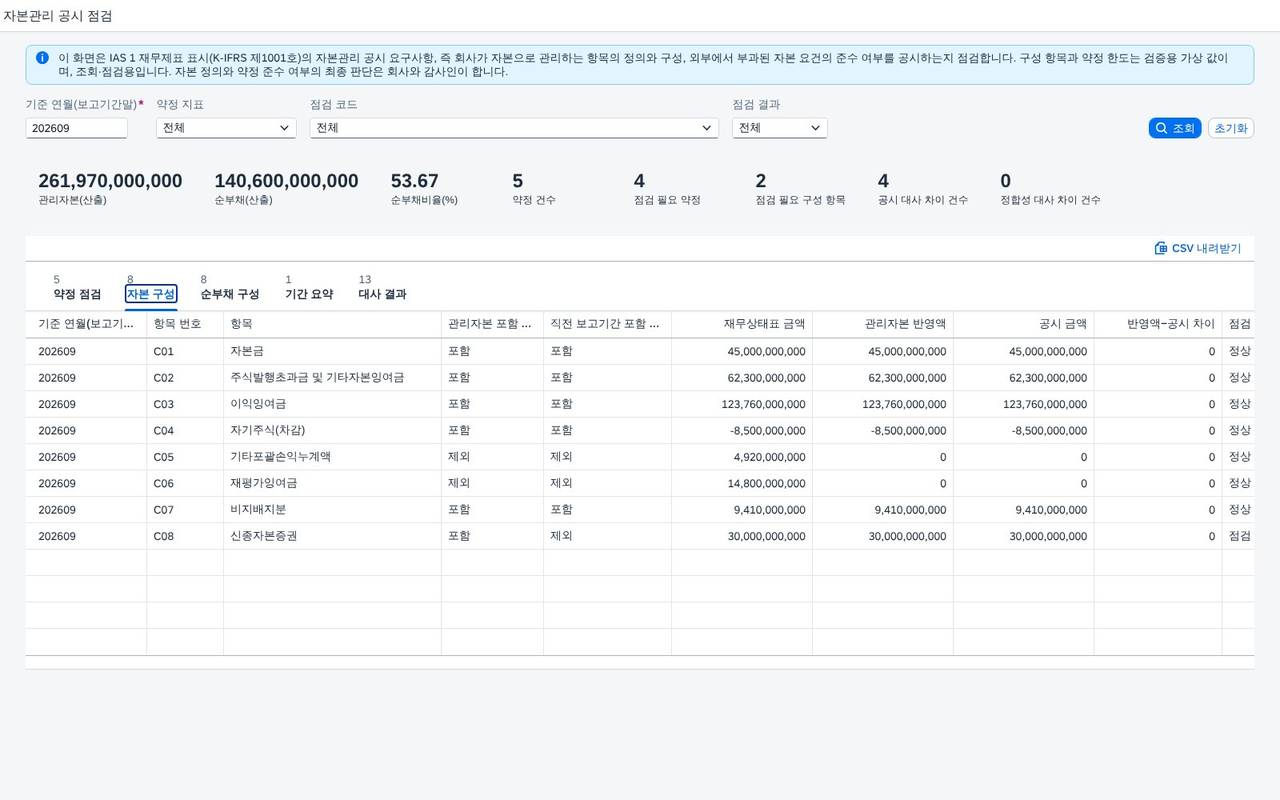The height and width of the screenshot is (800, 1280).
Task: Open the 순부채 구성 tab
Action: (x=230, y=294)
